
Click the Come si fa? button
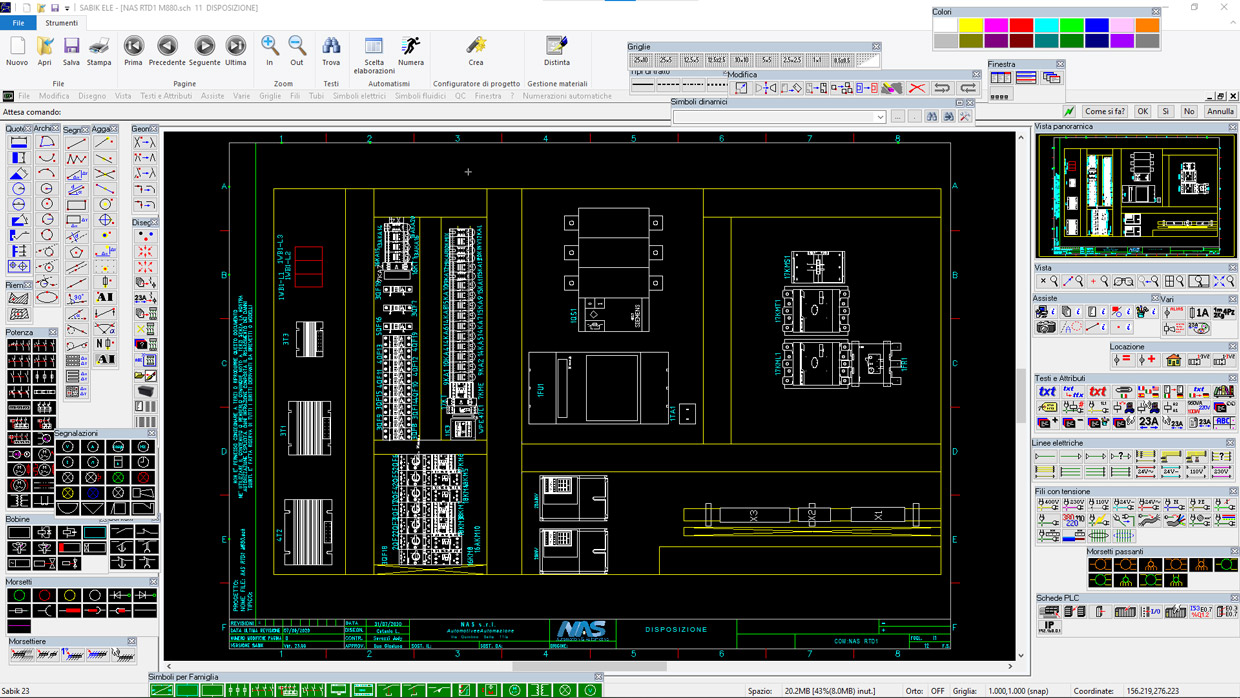tap(1105, 112)
